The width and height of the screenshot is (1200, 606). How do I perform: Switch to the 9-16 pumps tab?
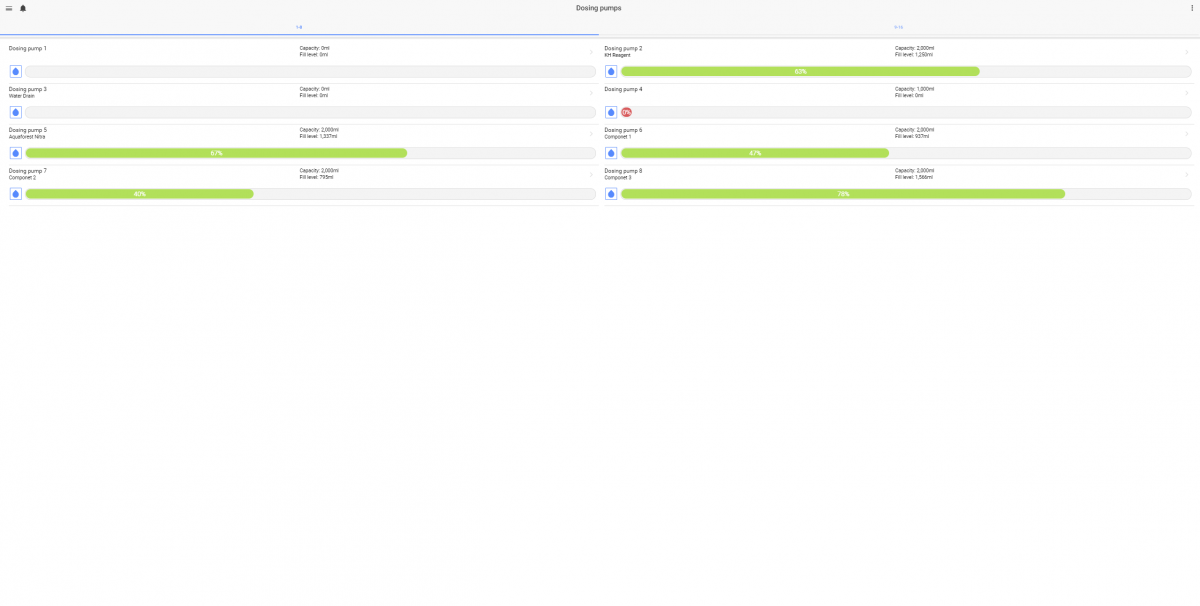[899, 27]
